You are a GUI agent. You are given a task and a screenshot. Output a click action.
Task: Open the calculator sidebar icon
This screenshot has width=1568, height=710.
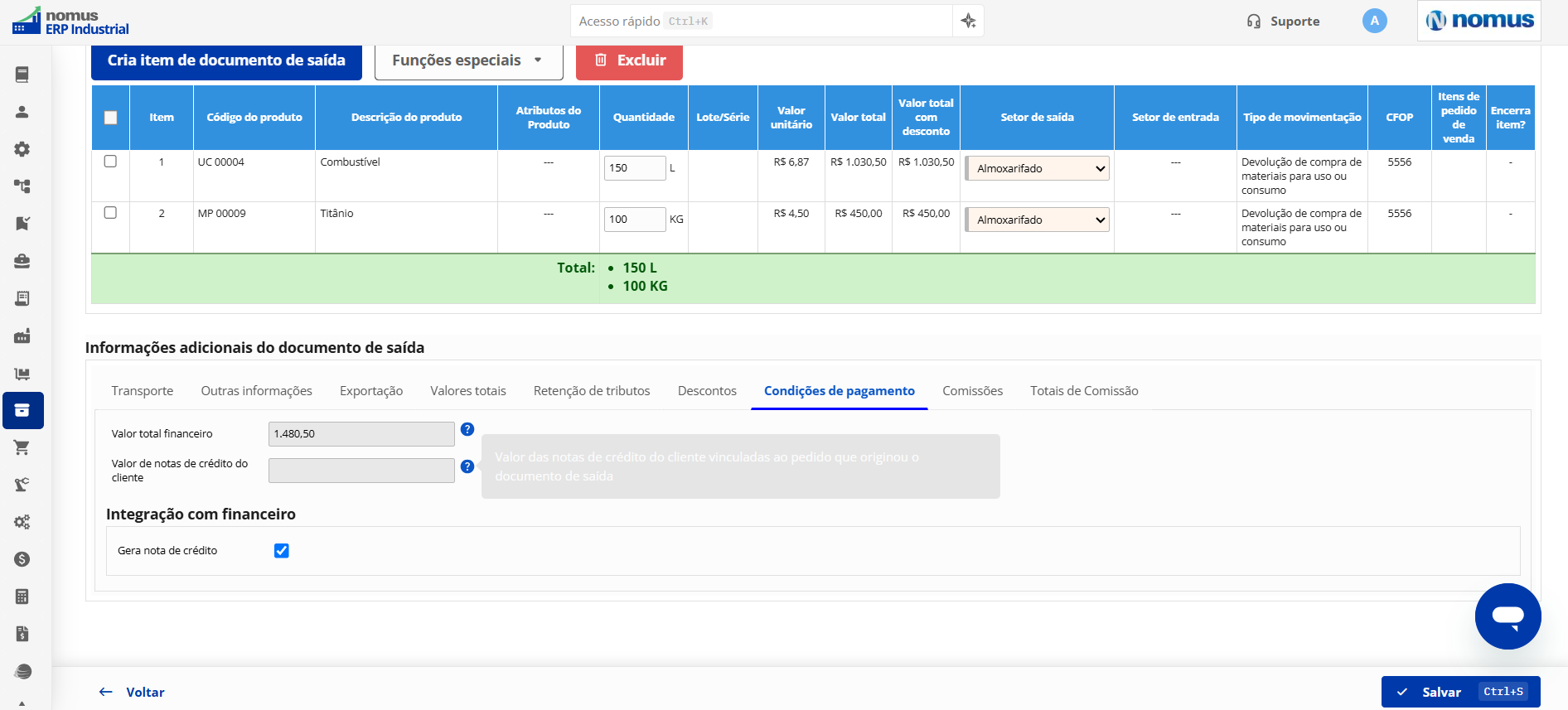coord(22,596)
